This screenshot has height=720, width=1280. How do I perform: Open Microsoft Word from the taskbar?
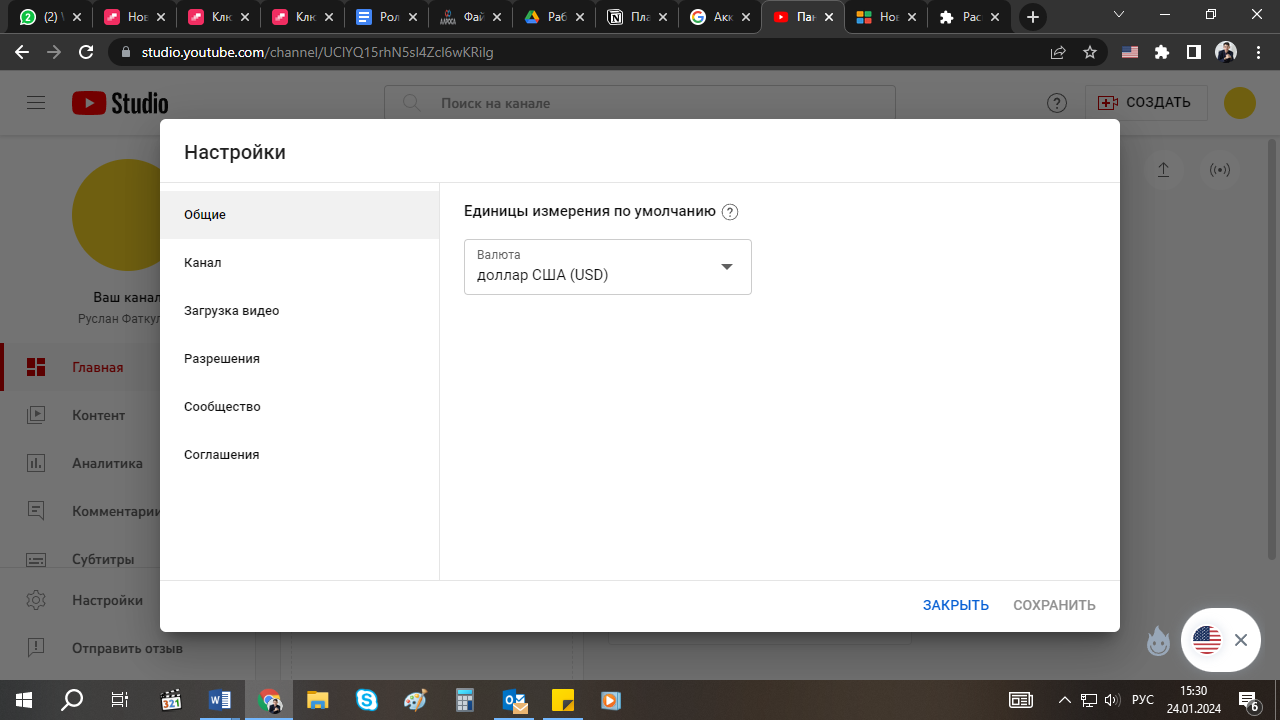pyautogui.click(x=220, y=700)
